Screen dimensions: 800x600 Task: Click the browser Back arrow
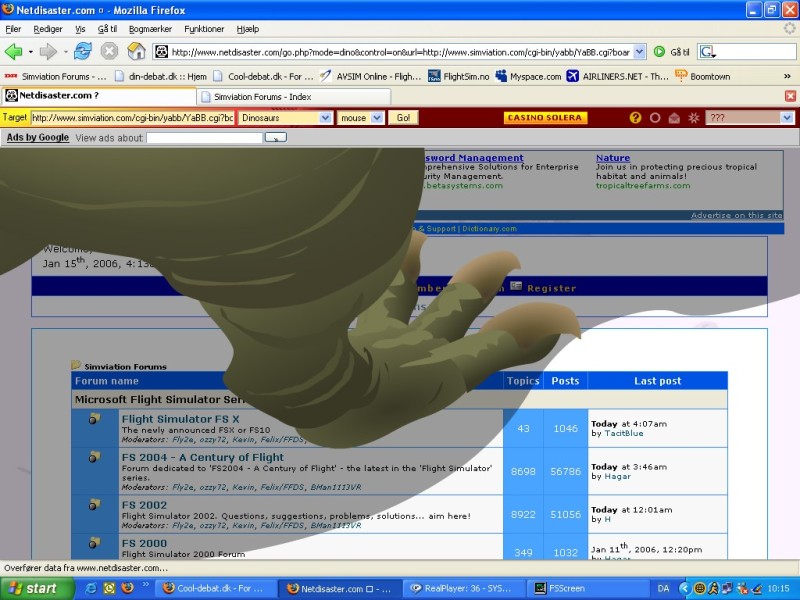point(13,52)
